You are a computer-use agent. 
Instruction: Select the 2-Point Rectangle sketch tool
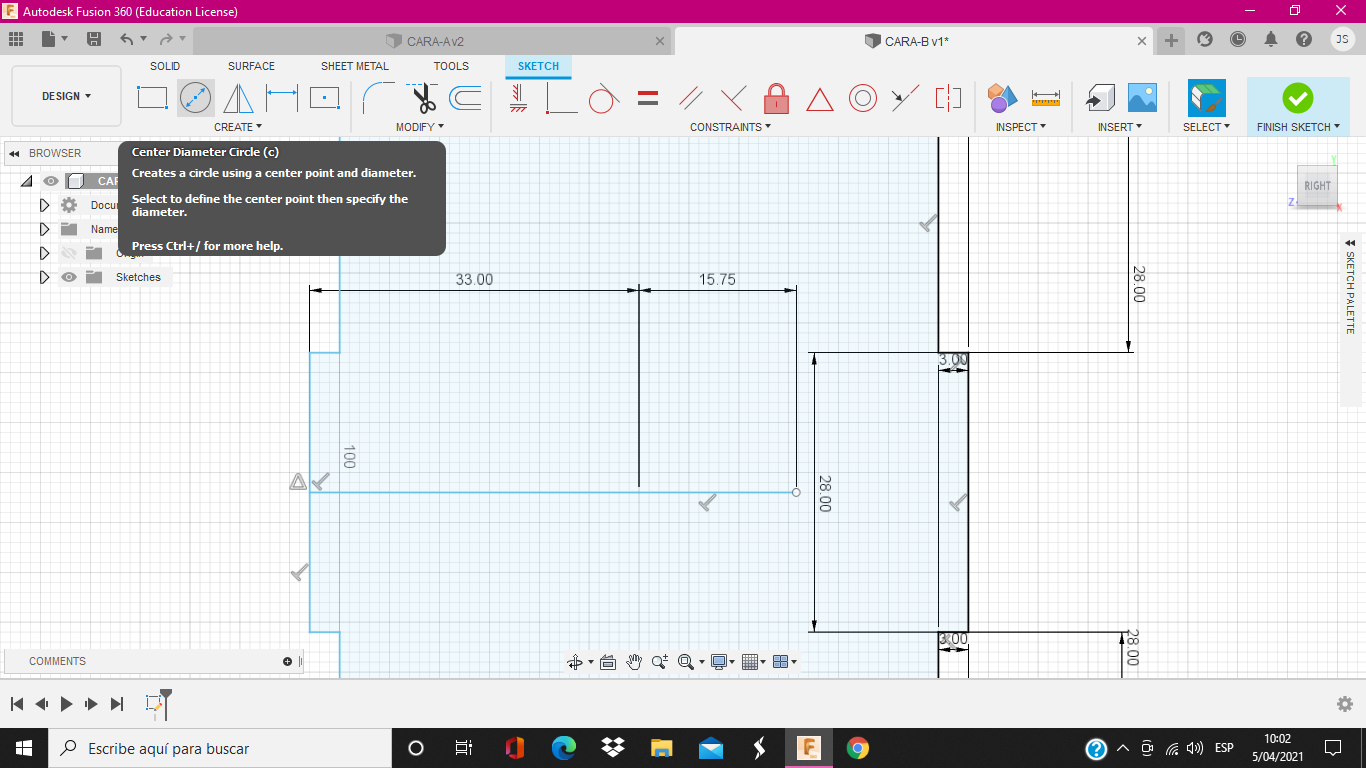[152, 98]
